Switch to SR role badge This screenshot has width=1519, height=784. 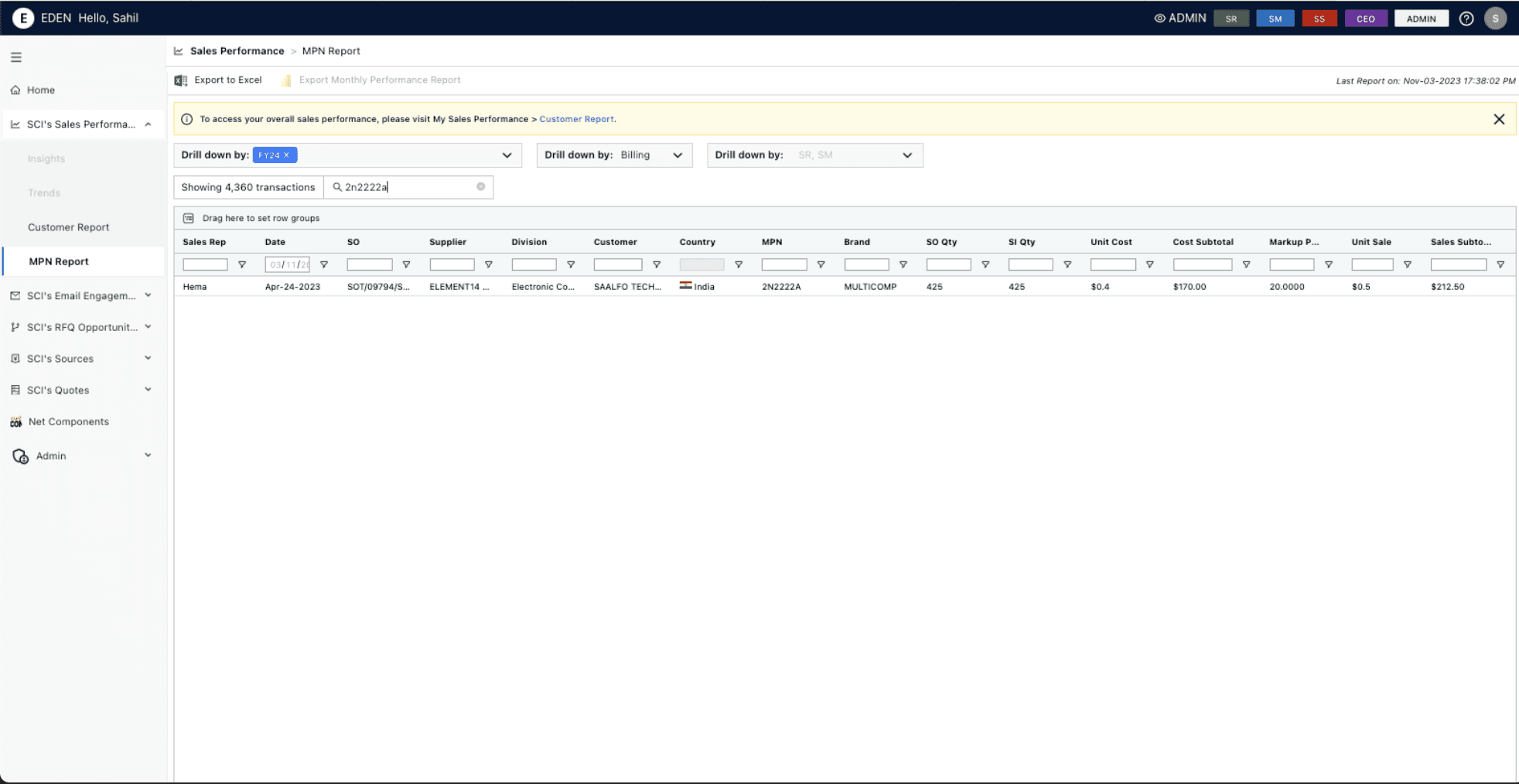coord(1231,19)
